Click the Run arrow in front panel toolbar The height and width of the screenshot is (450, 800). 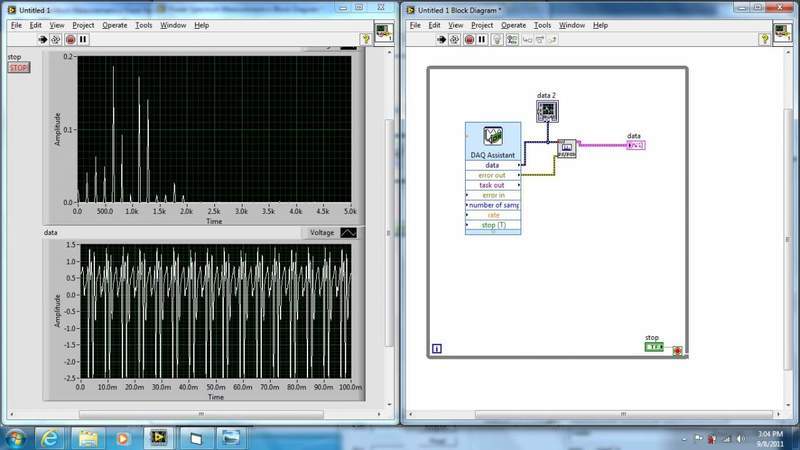(x=43, y=39)
